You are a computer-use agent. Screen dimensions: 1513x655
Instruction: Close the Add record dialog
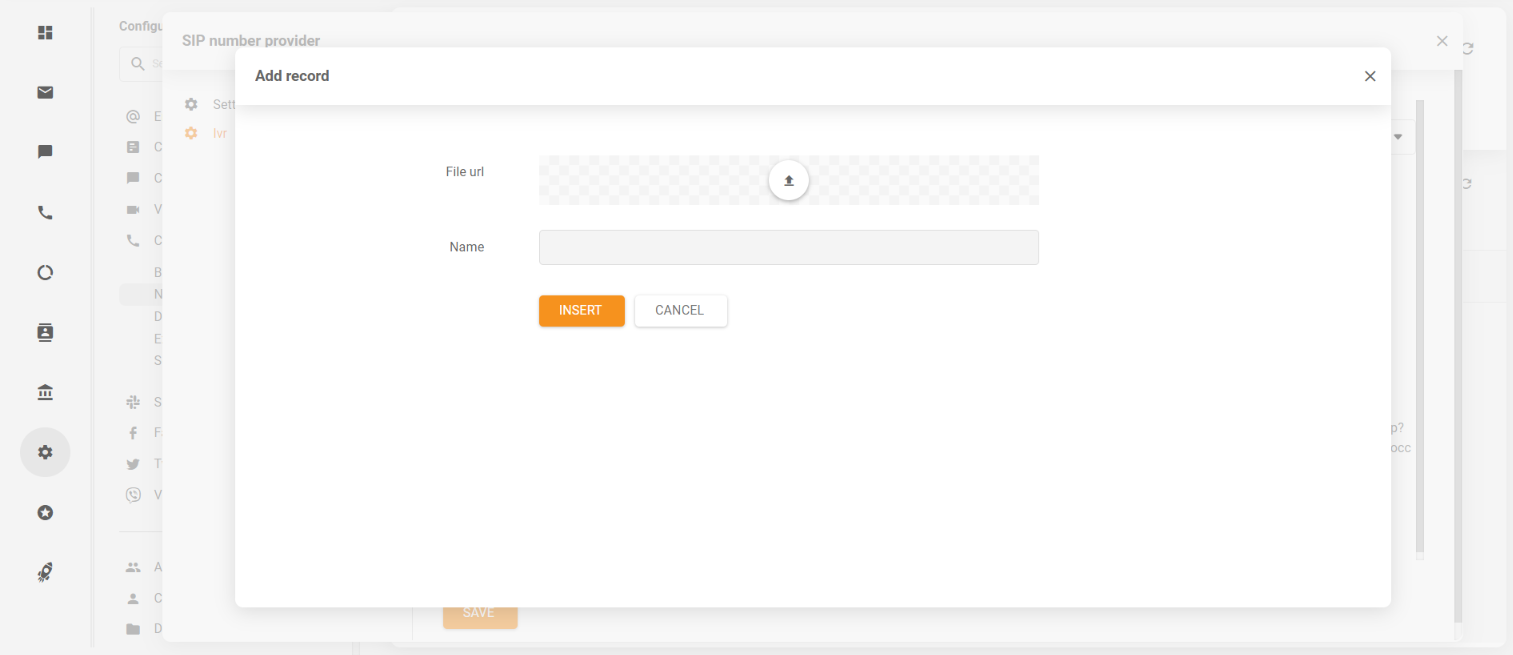[x=1370, y=76]
